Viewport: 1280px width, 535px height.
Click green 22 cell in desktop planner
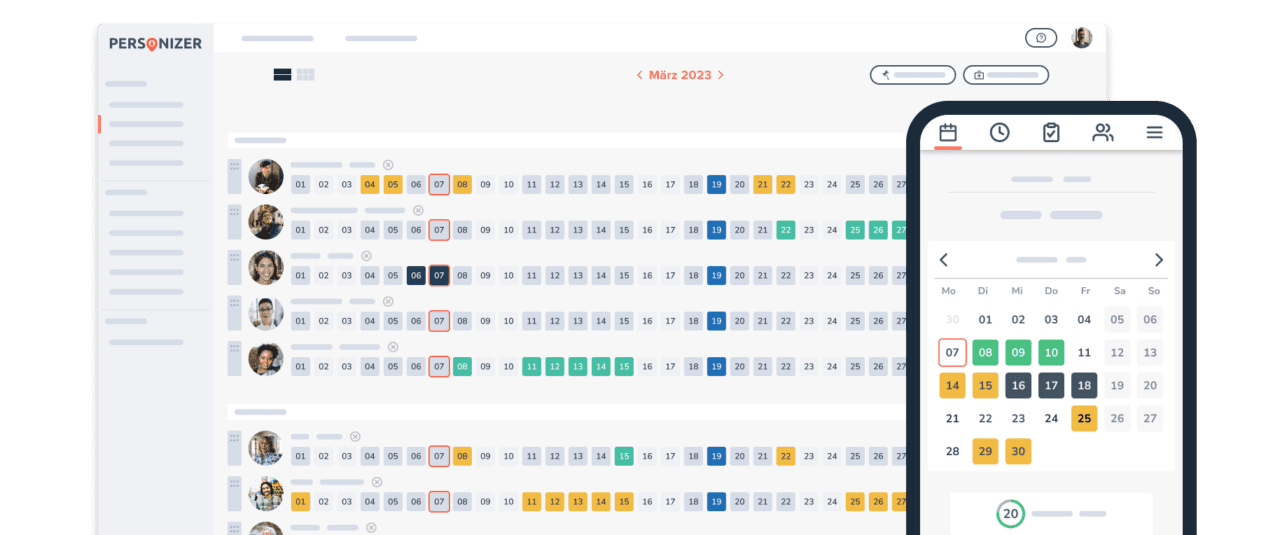(x=785, y=230)
